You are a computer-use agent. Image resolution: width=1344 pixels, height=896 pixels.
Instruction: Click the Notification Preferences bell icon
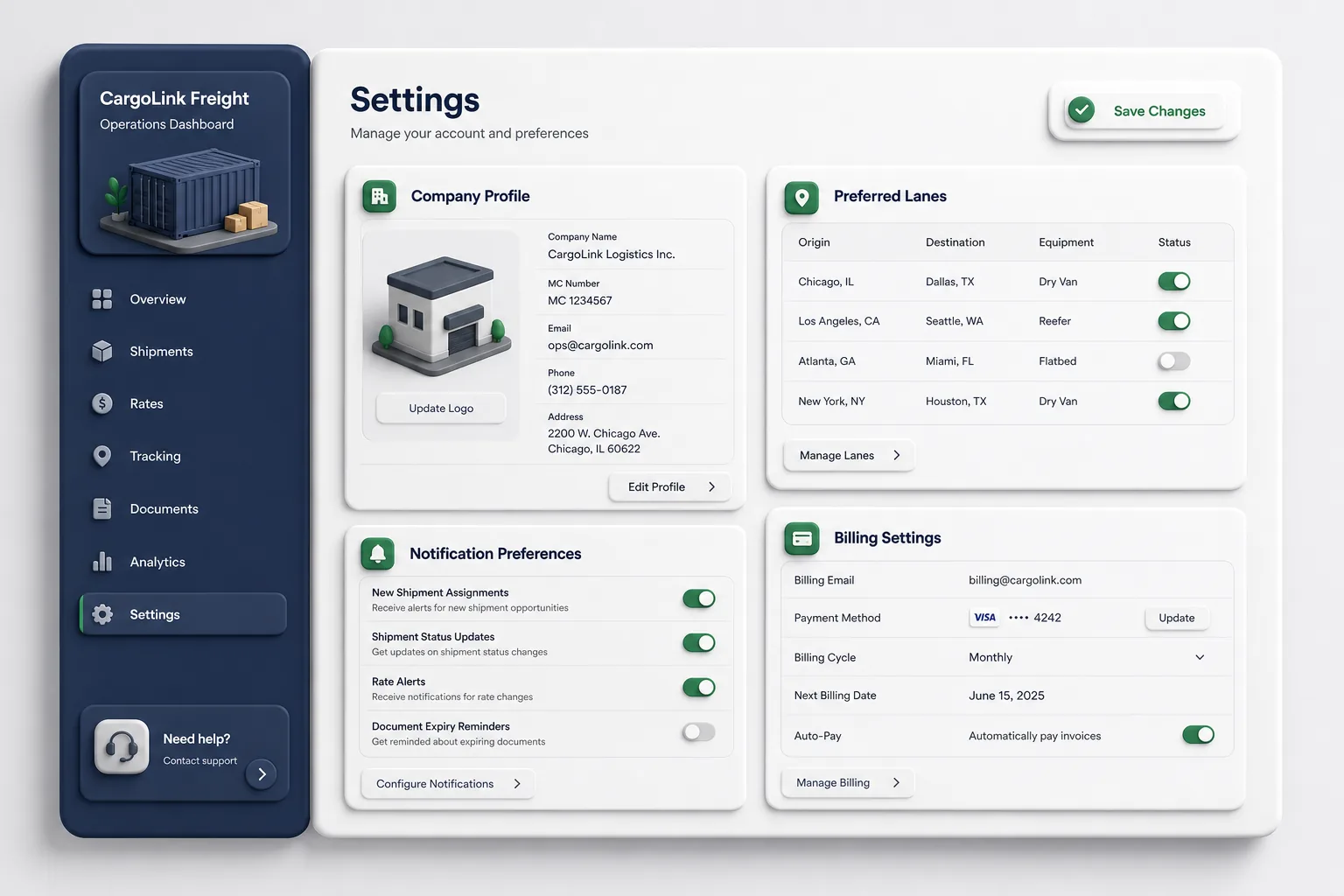(378, 554)
